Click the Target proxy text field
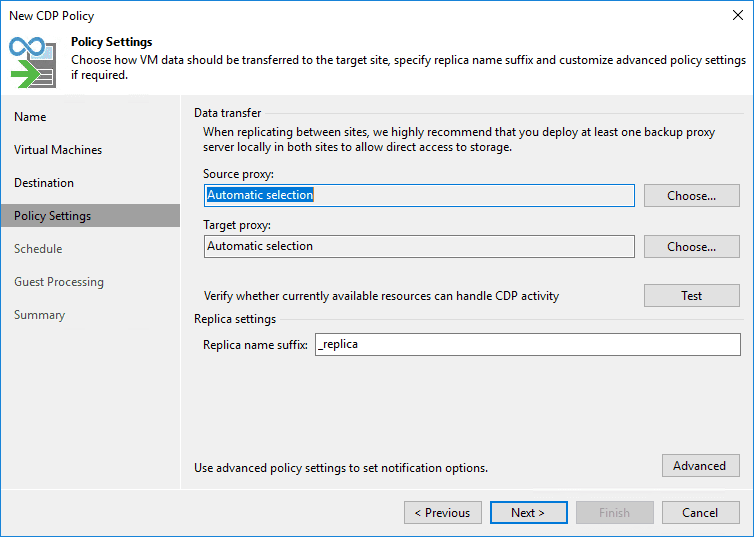Image resolution: width=754 pixels, height=537 pixels. click(x=419, y=246)
